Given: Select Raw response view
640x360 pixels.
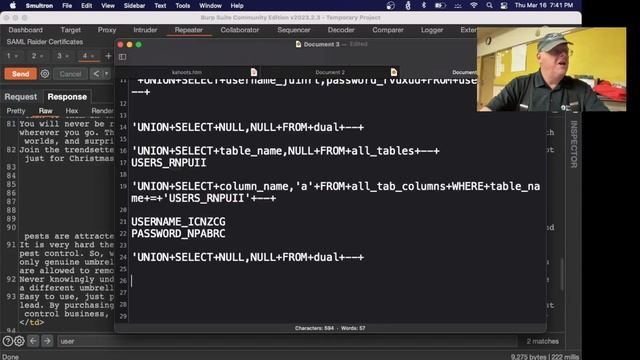Looking at the screenshot, I should tap(45, 111).
